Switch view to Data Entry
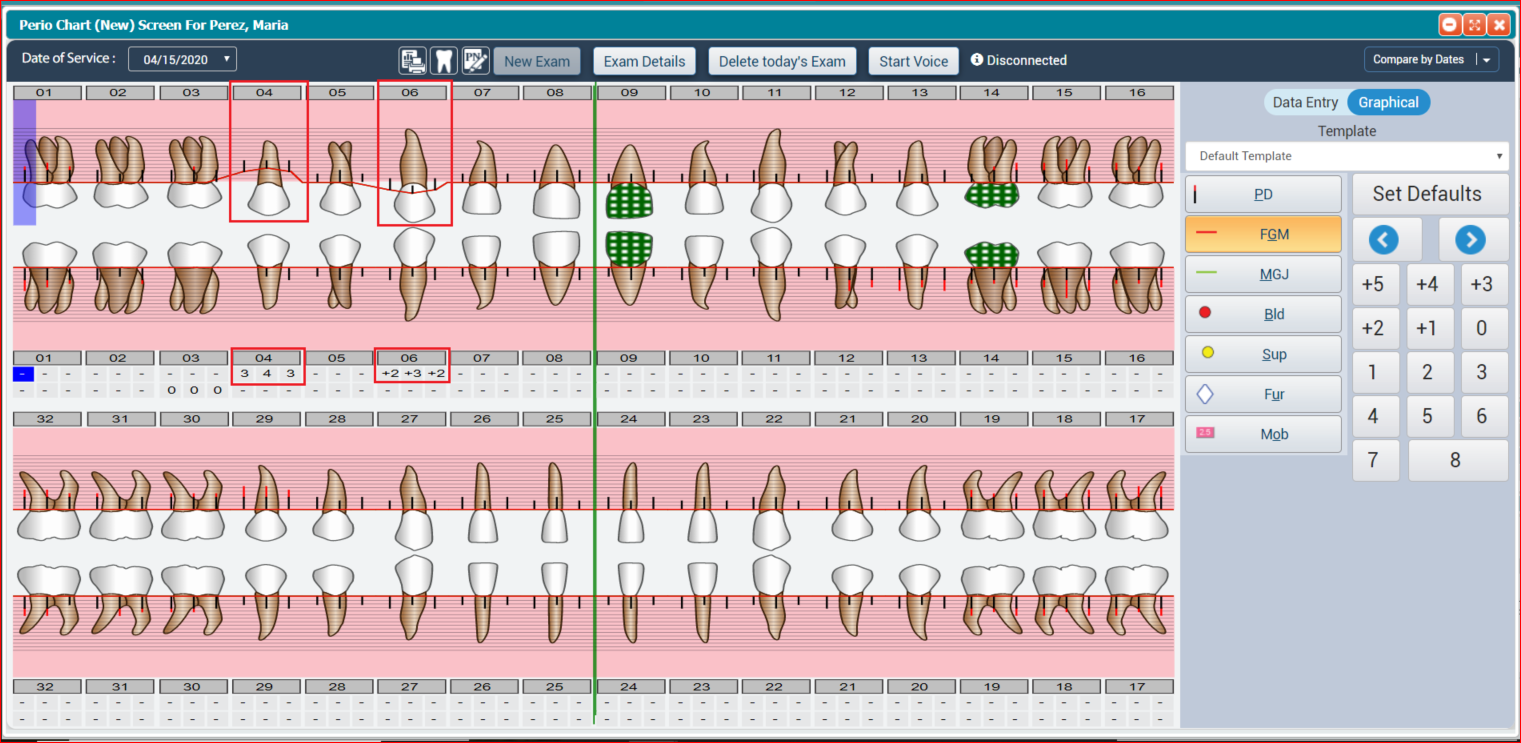Image resolution: width=1521 pixels, height=743 pixels. click(1305, 102)
